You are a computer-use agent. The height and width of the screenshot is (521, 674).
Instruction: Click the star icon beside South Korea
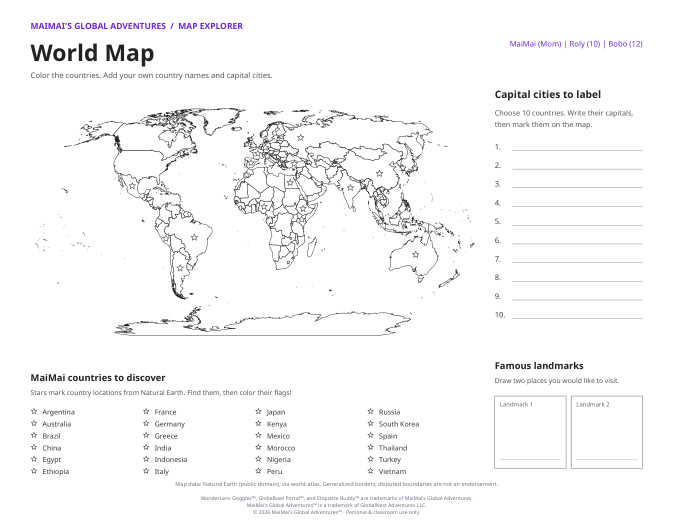coord(371,423)
